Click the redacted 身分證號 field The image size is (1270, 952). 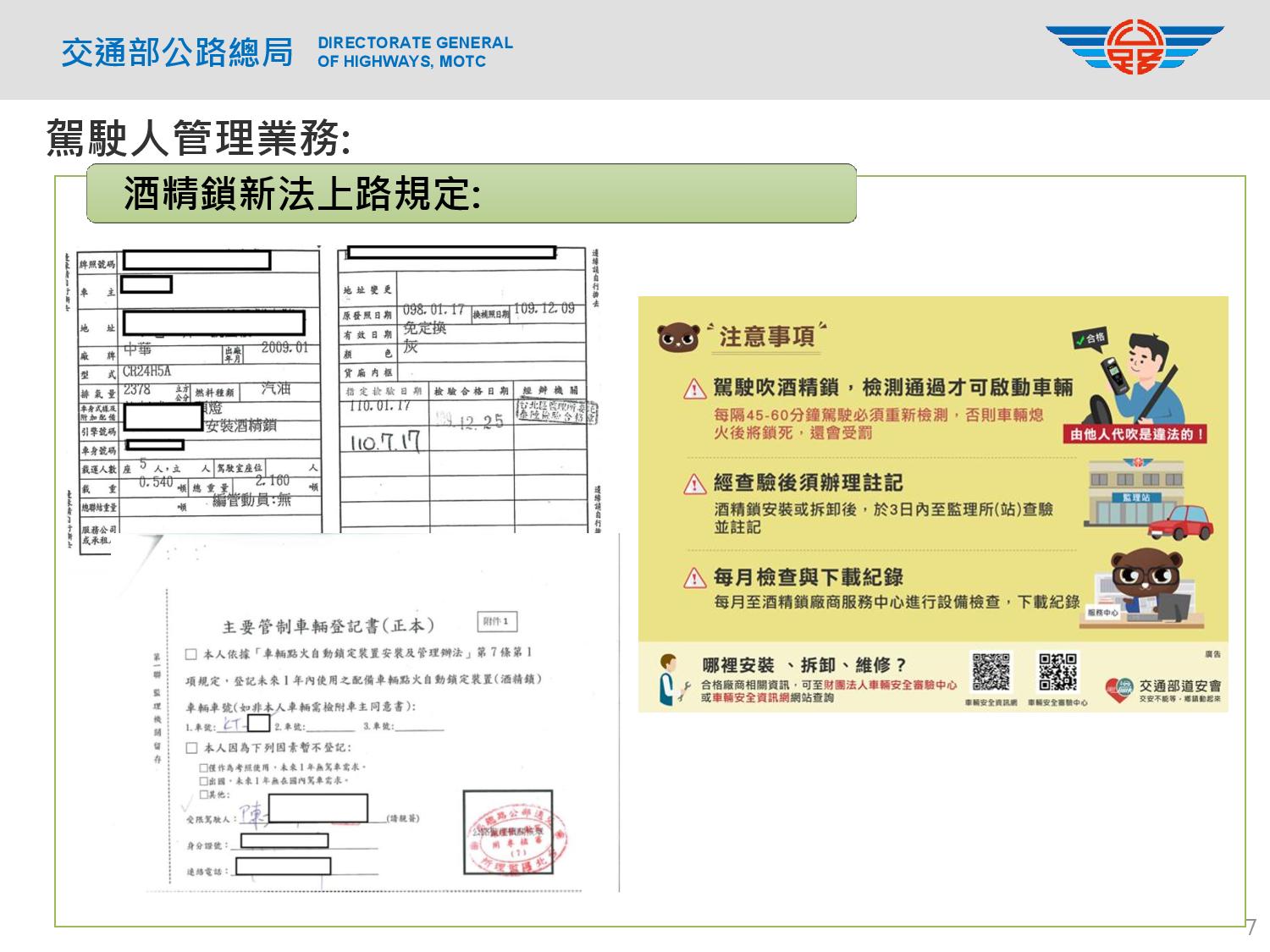coord(284,841)
